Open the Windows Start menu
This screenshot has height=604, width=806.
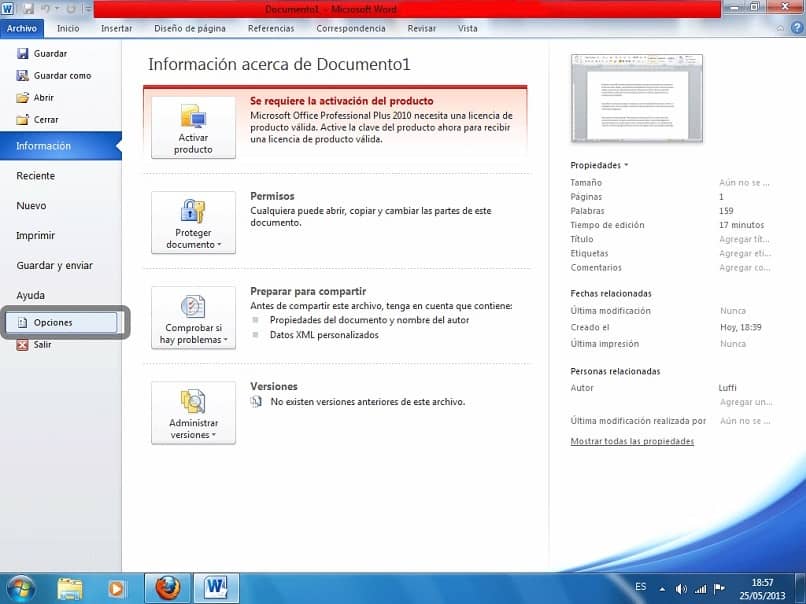pos(20,587)
